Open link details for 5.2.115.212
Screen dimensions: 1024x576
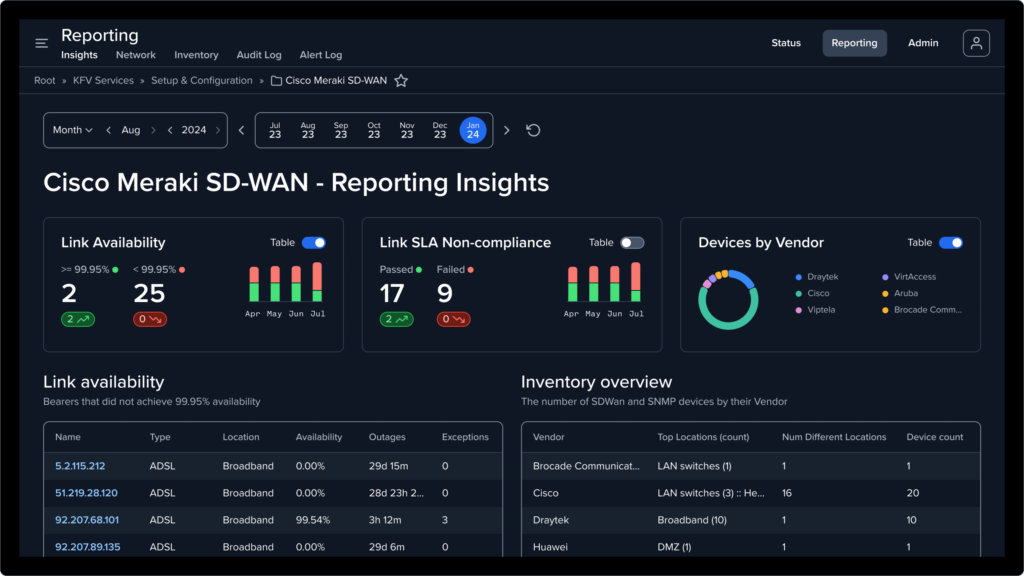tap(78, 466)
